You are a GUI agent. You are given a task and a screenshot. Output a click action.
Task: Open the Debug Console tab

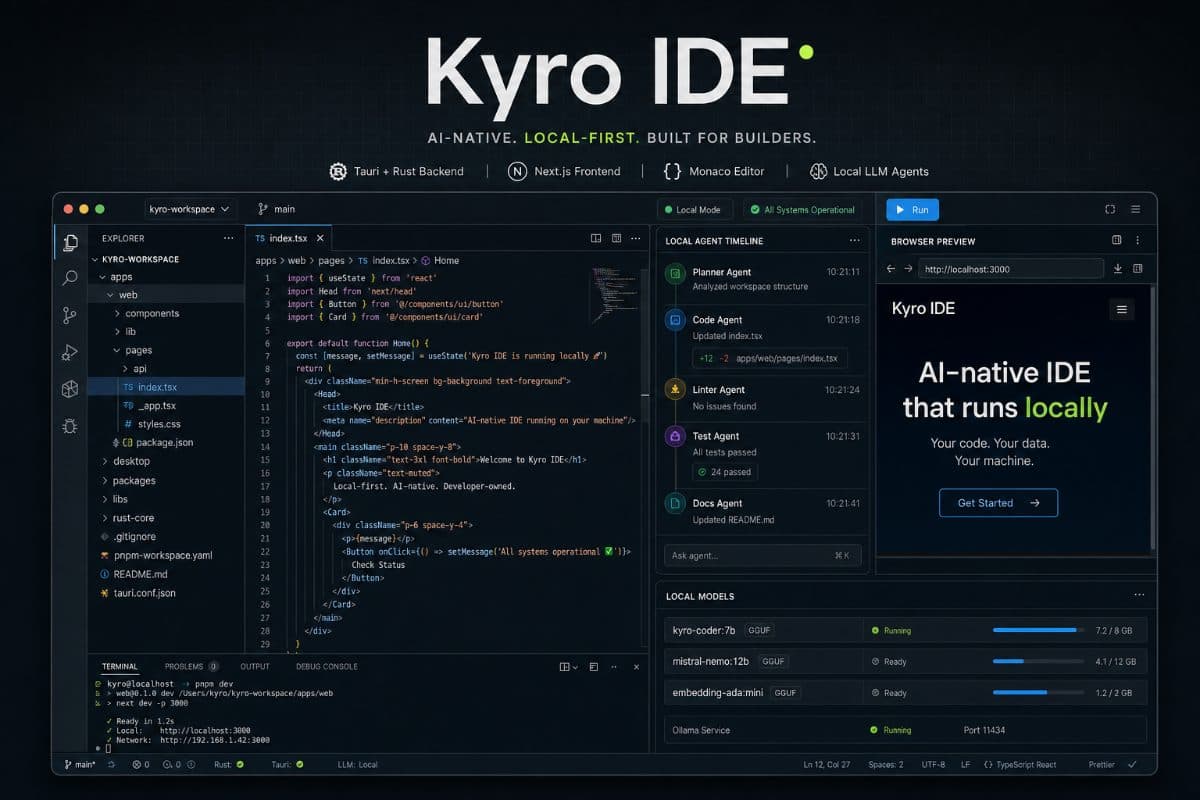[326, 666]
